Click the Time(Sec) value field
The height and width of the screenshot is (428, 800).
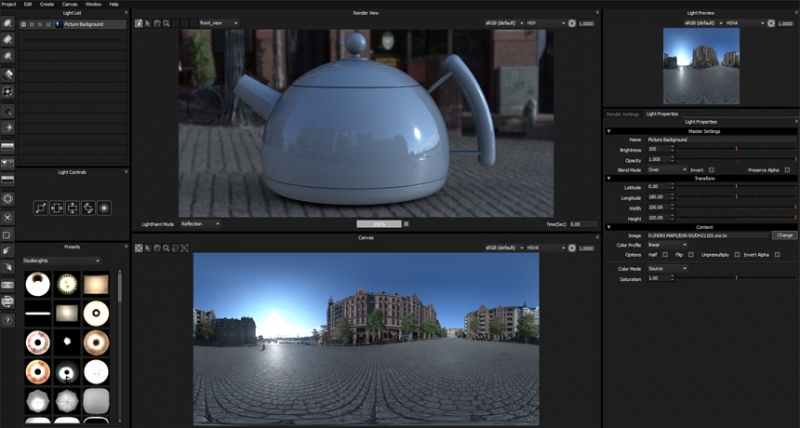[x=583, y=224]
